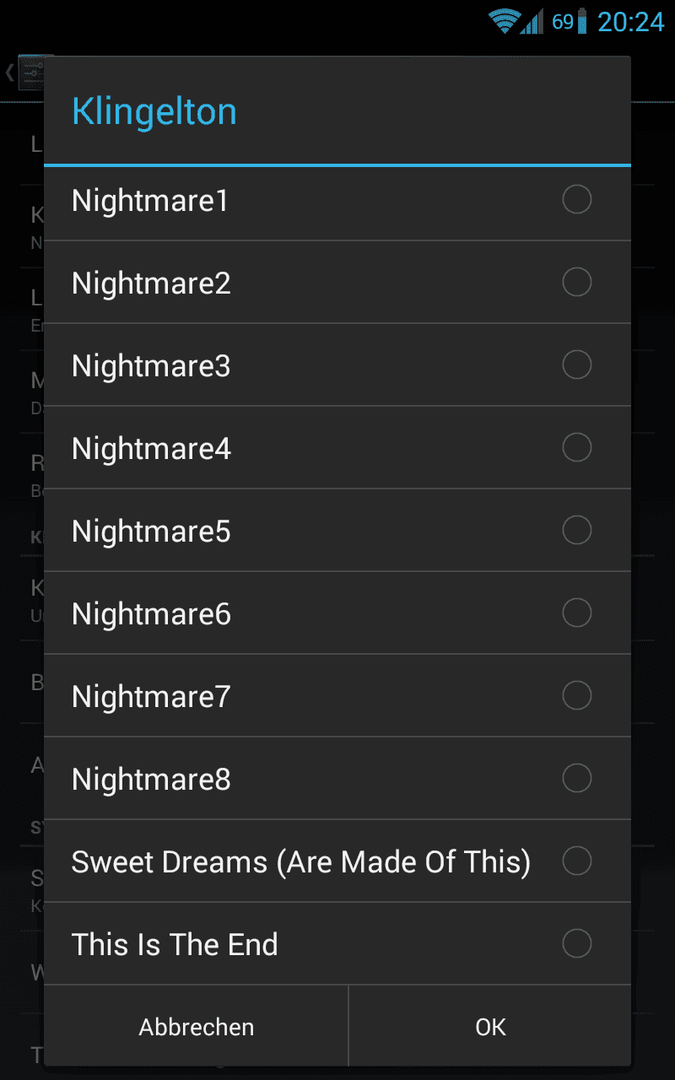
Task: Select Nightmare7 radio button
Action: 577,696
